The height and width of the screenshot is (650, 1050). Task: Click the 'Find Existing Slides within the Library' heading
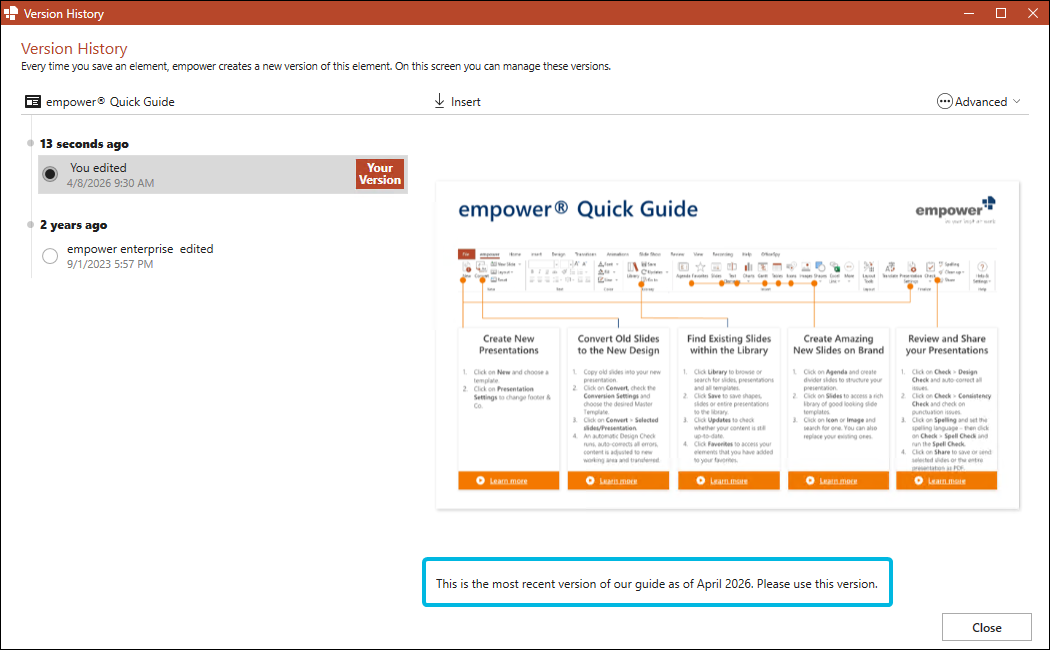[x=729, y=344]
